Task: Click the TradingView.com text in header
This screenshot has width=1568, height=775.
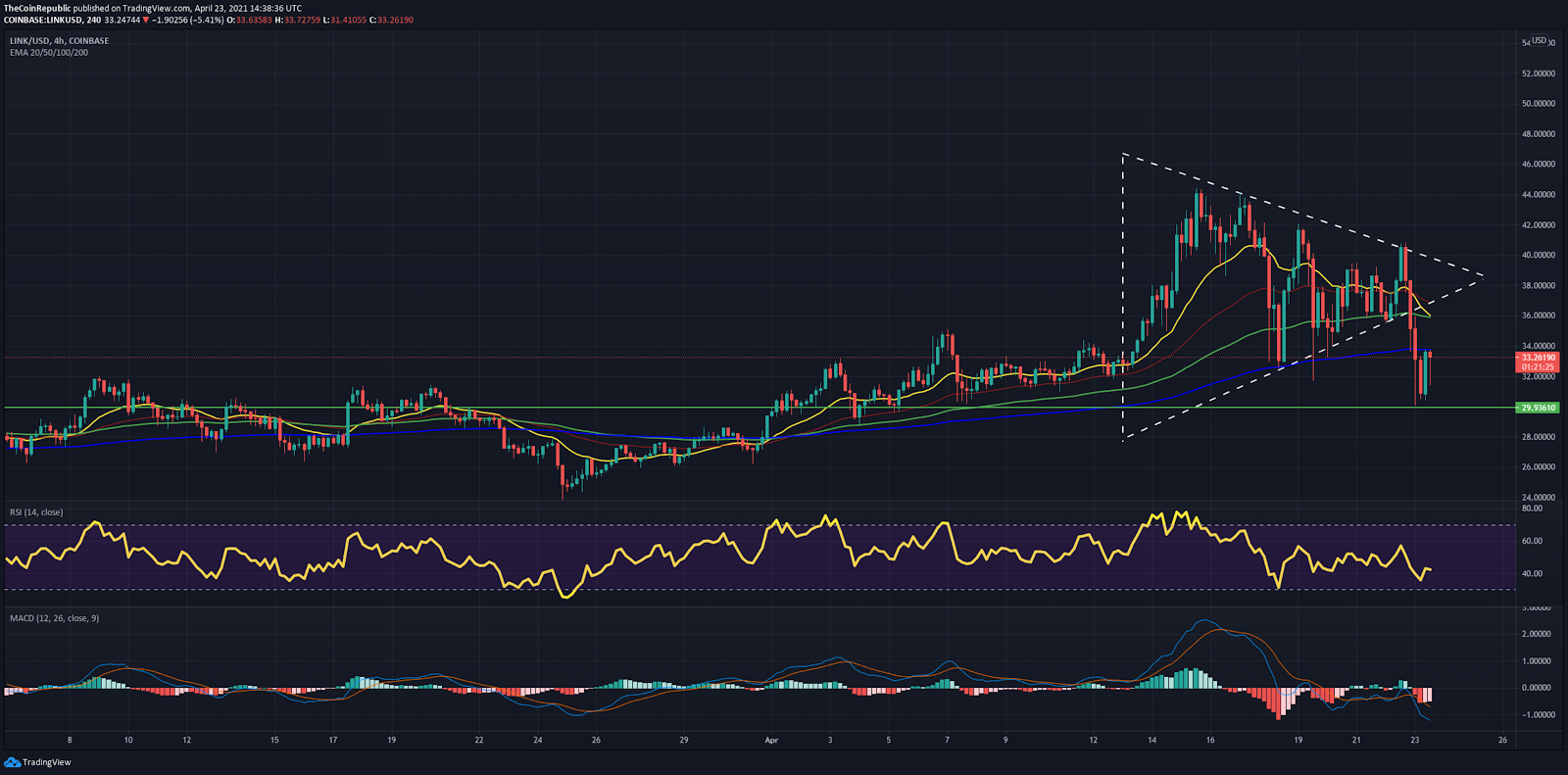Action: tap(157, 8)
